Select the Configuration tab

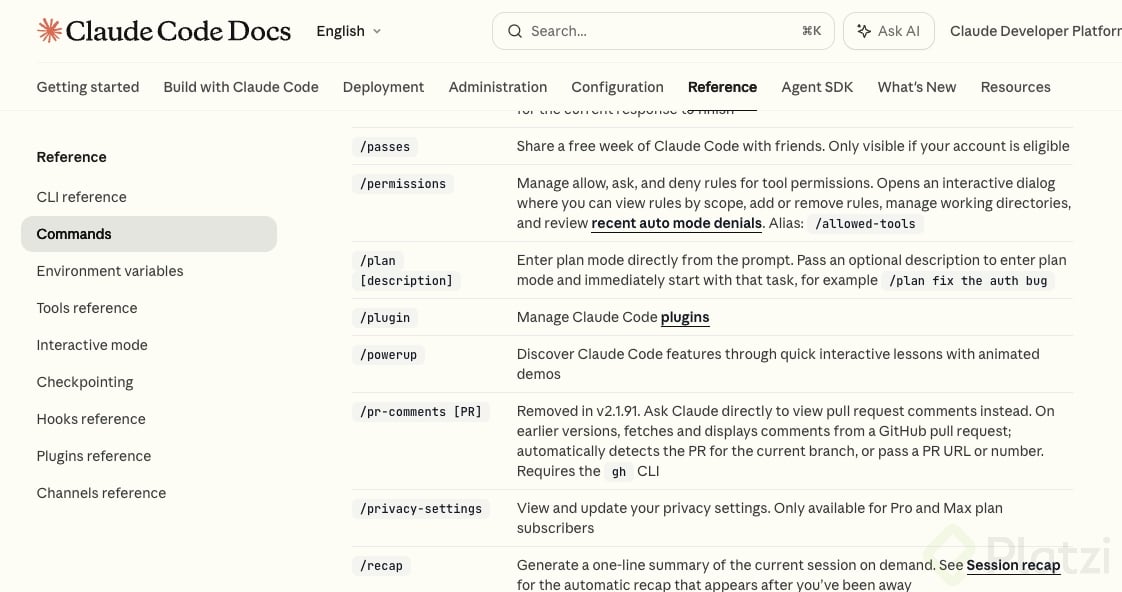617,87
